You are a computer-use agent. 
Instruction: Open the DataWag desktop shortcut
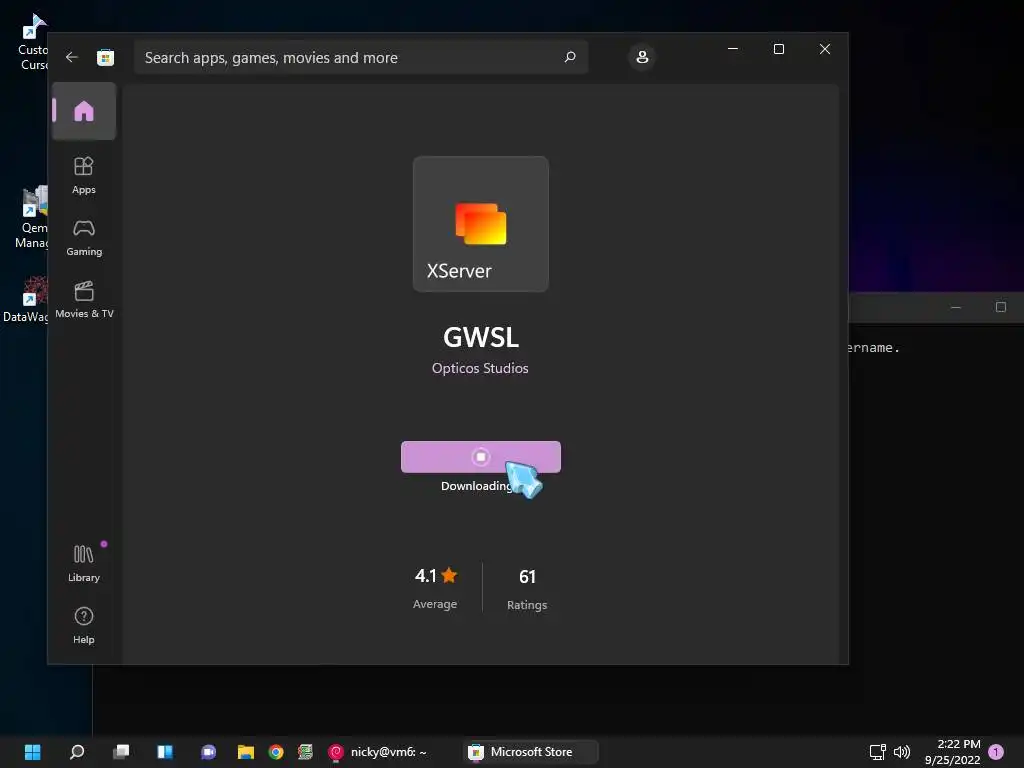pyautogui.click(x=26, y=300)
